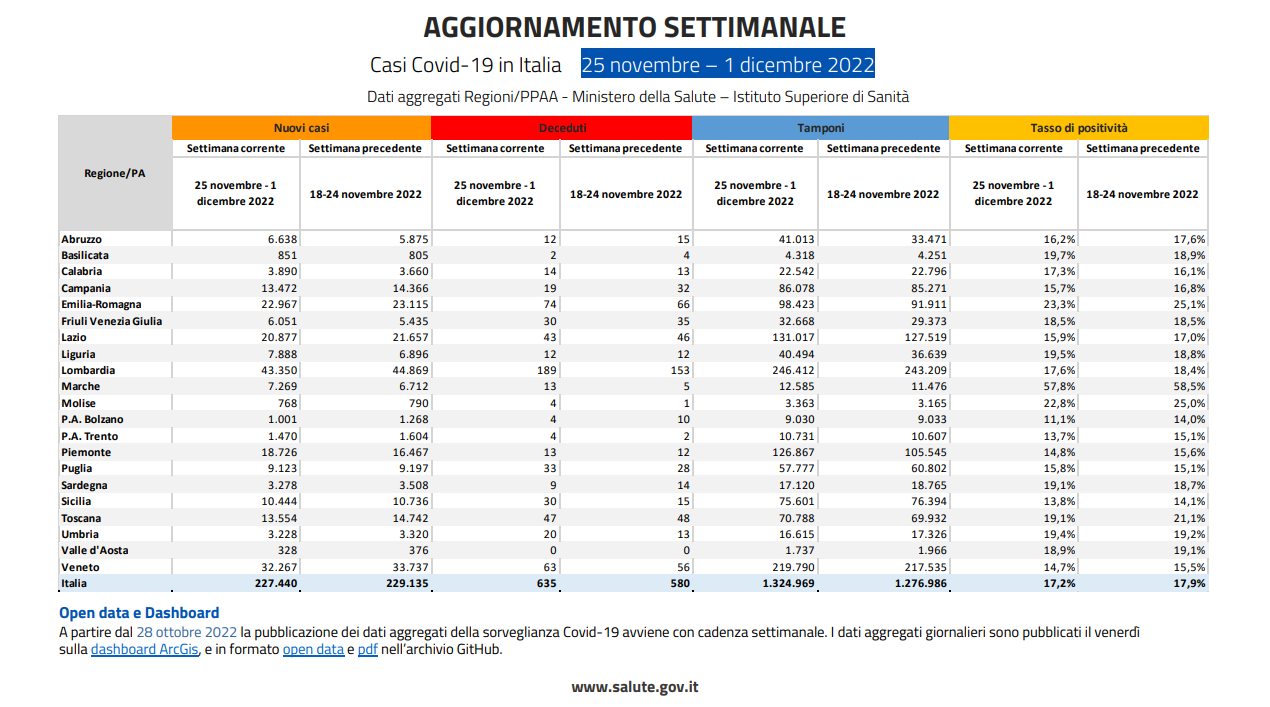1270x707 pixels.
Task: Click the "Calabria" row label
Action: (x=82, y=271)
